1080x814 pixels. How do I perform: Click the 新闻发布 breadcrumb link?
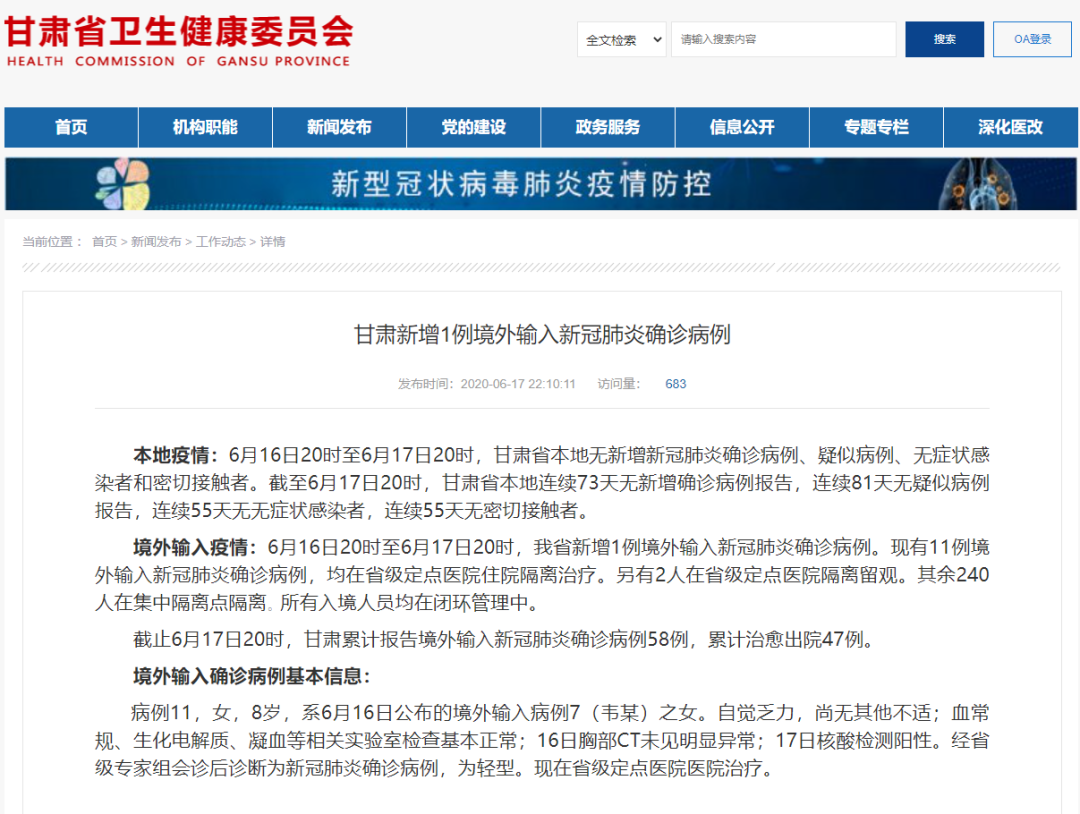pyautogui.click(x=156, y=242)
